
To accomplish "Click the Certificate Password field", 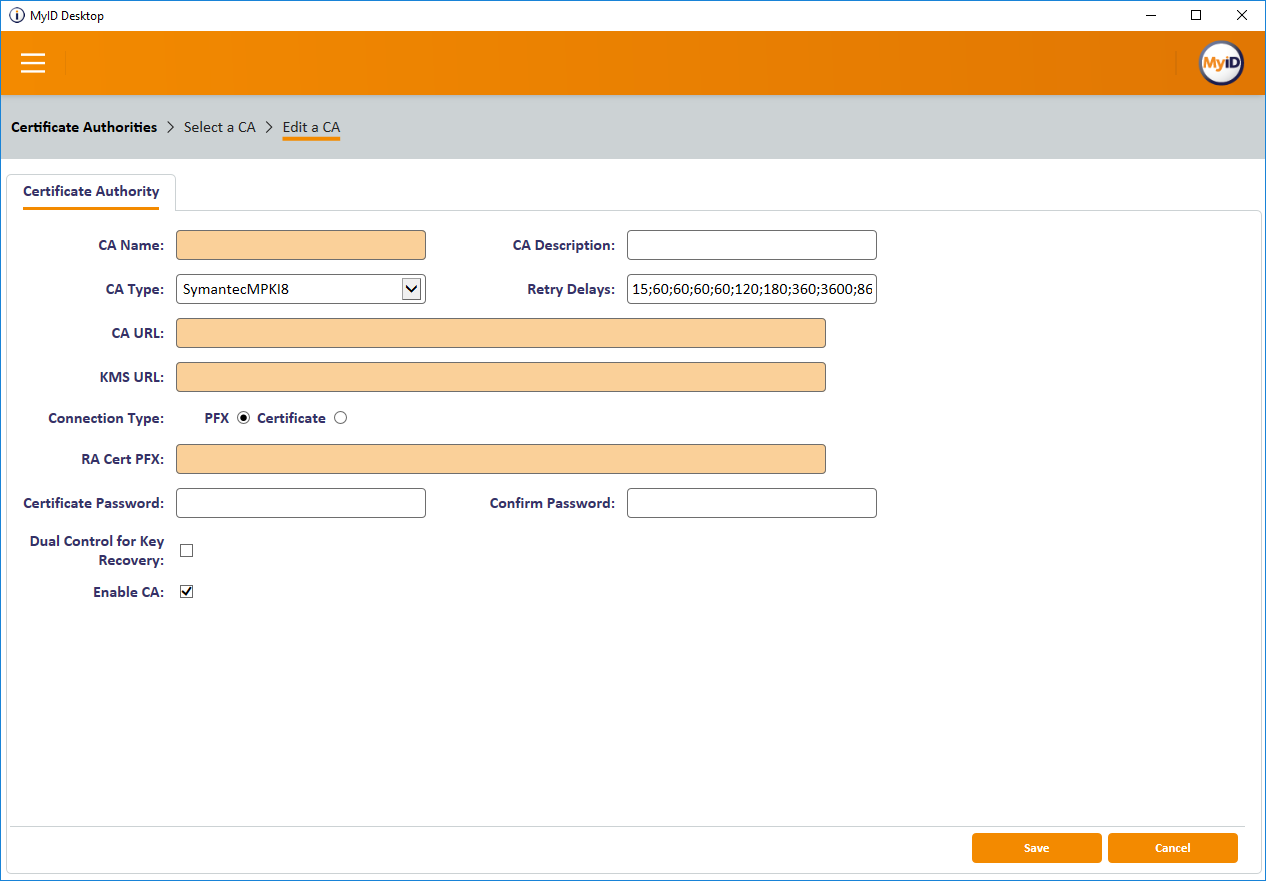I will 301,503.
